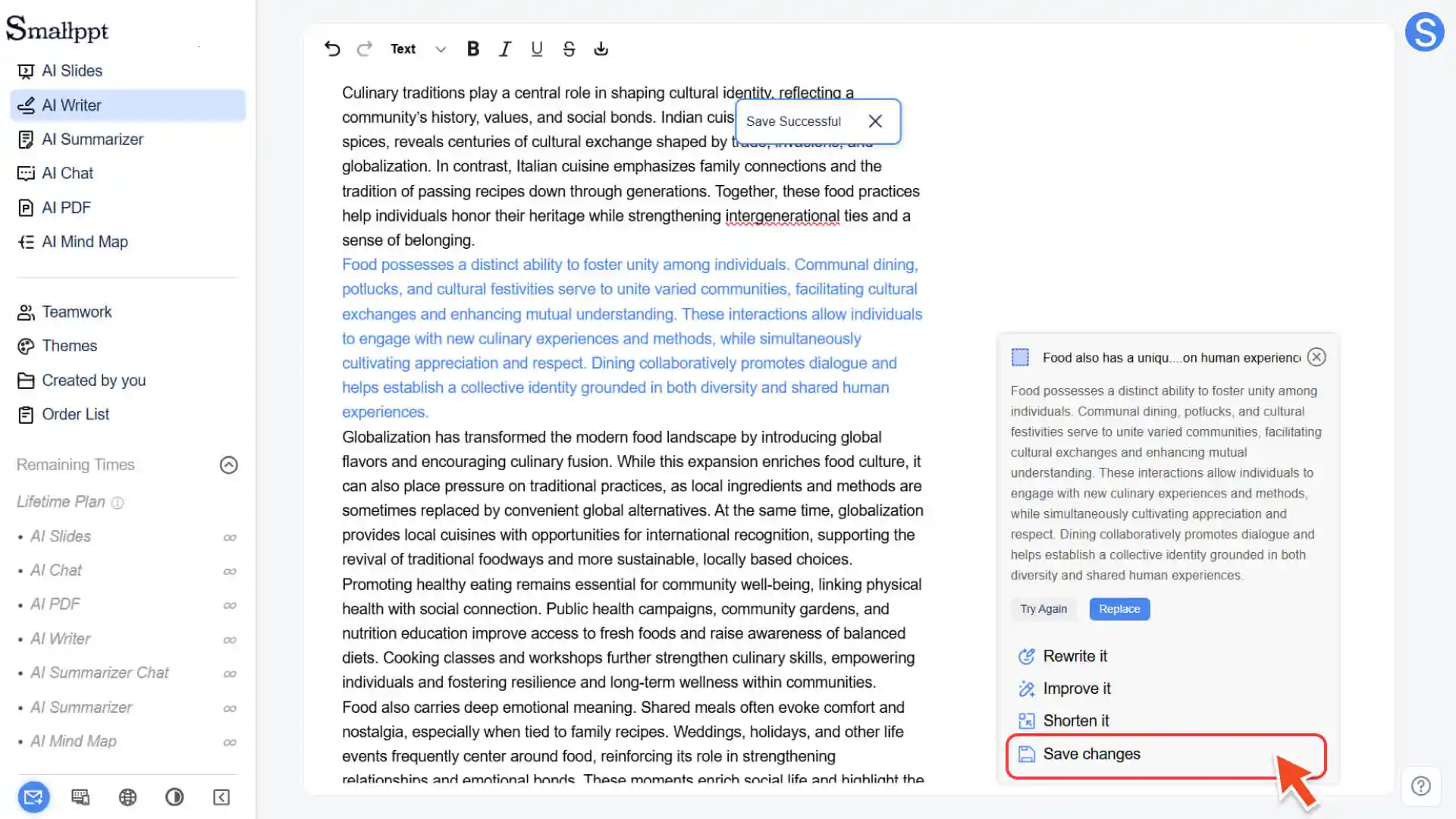Click the selection square icon in AI panel
This screenshot has width=1456, height=819.
tap(1020, 357)
